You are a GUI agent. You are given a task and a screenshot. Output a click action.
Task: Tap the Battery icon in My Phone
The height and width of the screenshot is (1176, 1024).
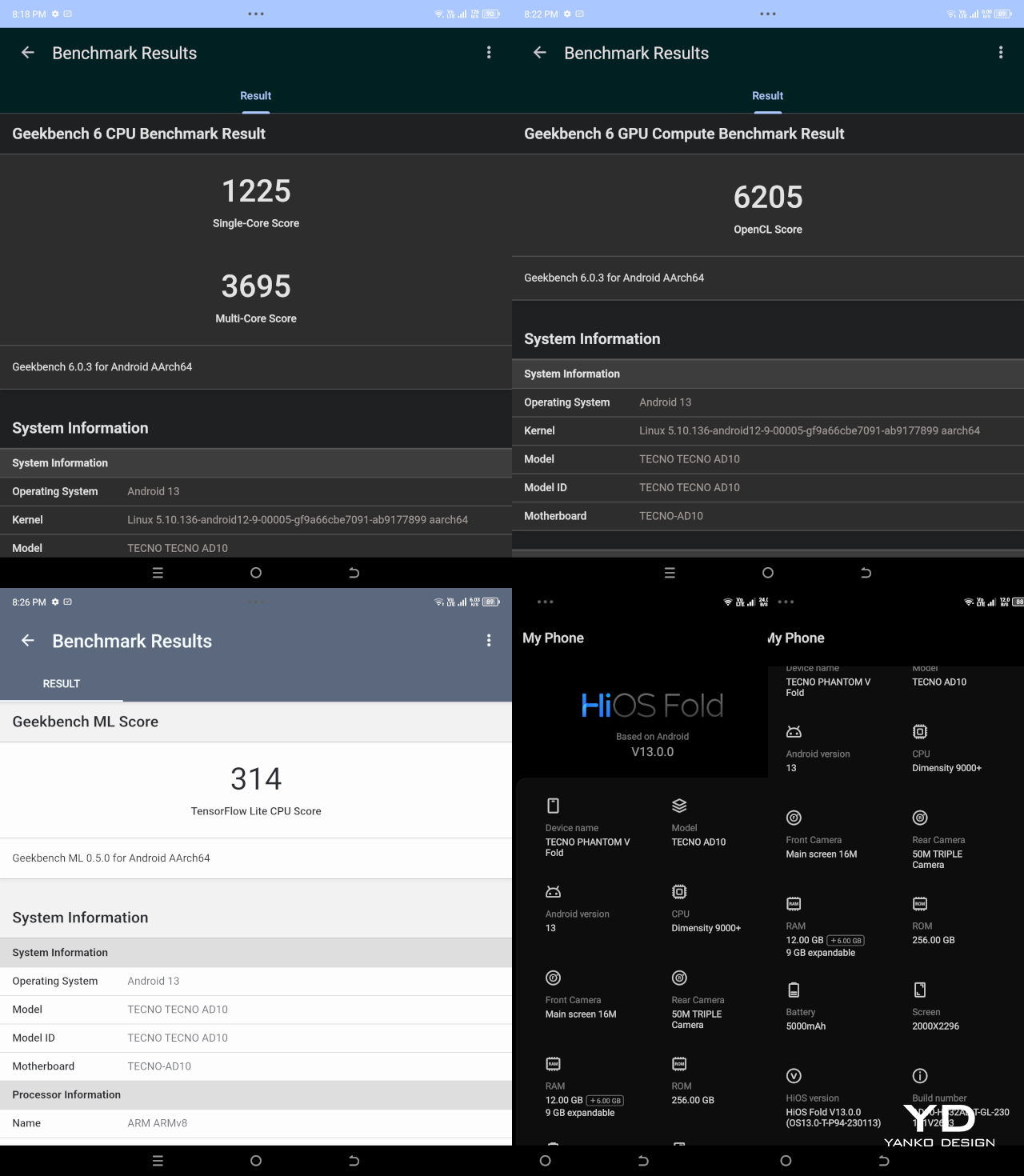tap(794, 990)
